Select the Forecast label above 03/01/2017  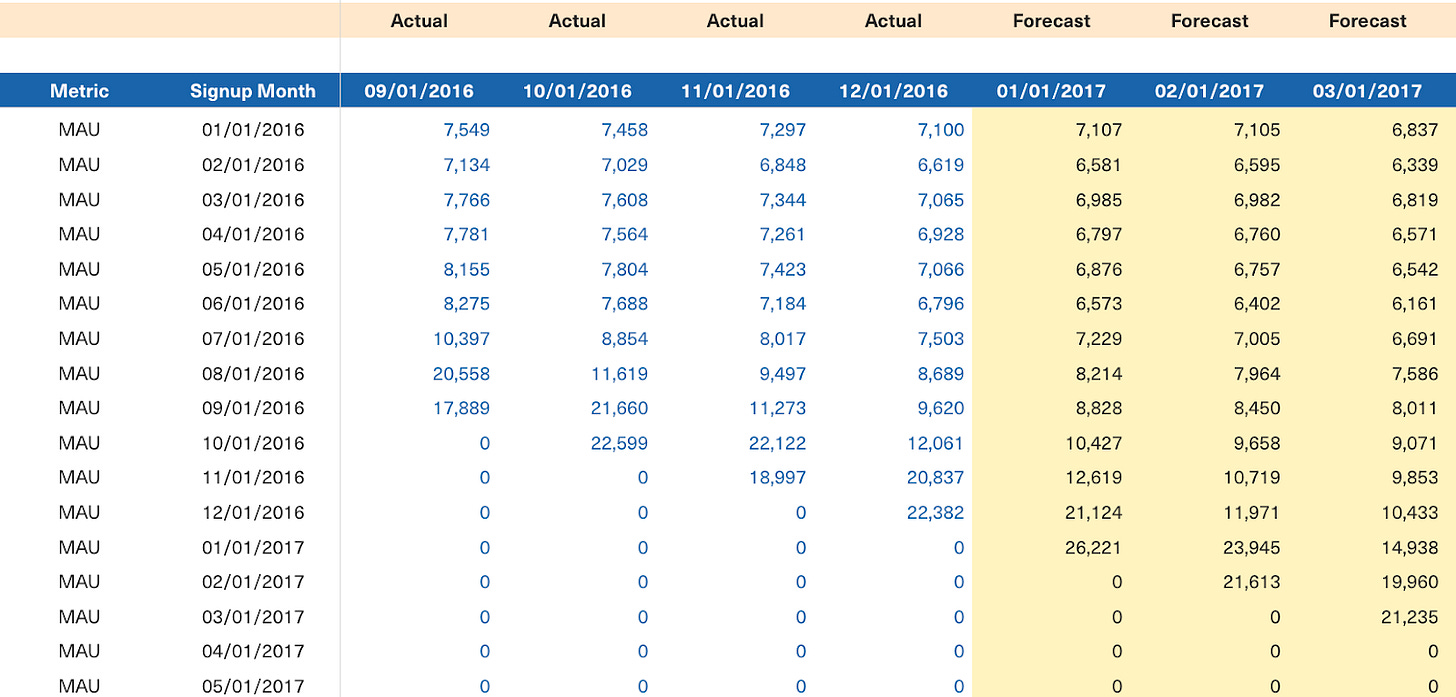1367,21
